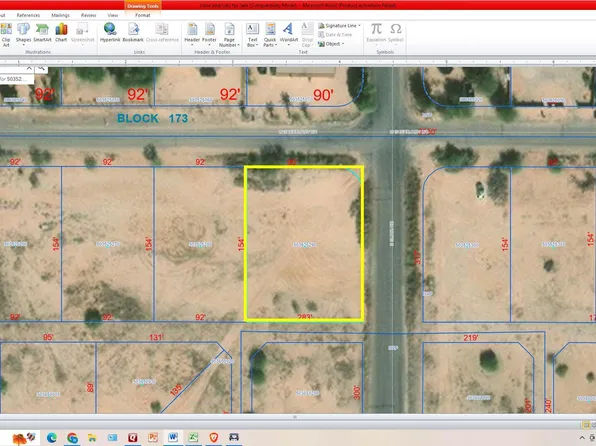Open Microsoft Edge from the taskbar
596x446 pixels.
[52, 438]
